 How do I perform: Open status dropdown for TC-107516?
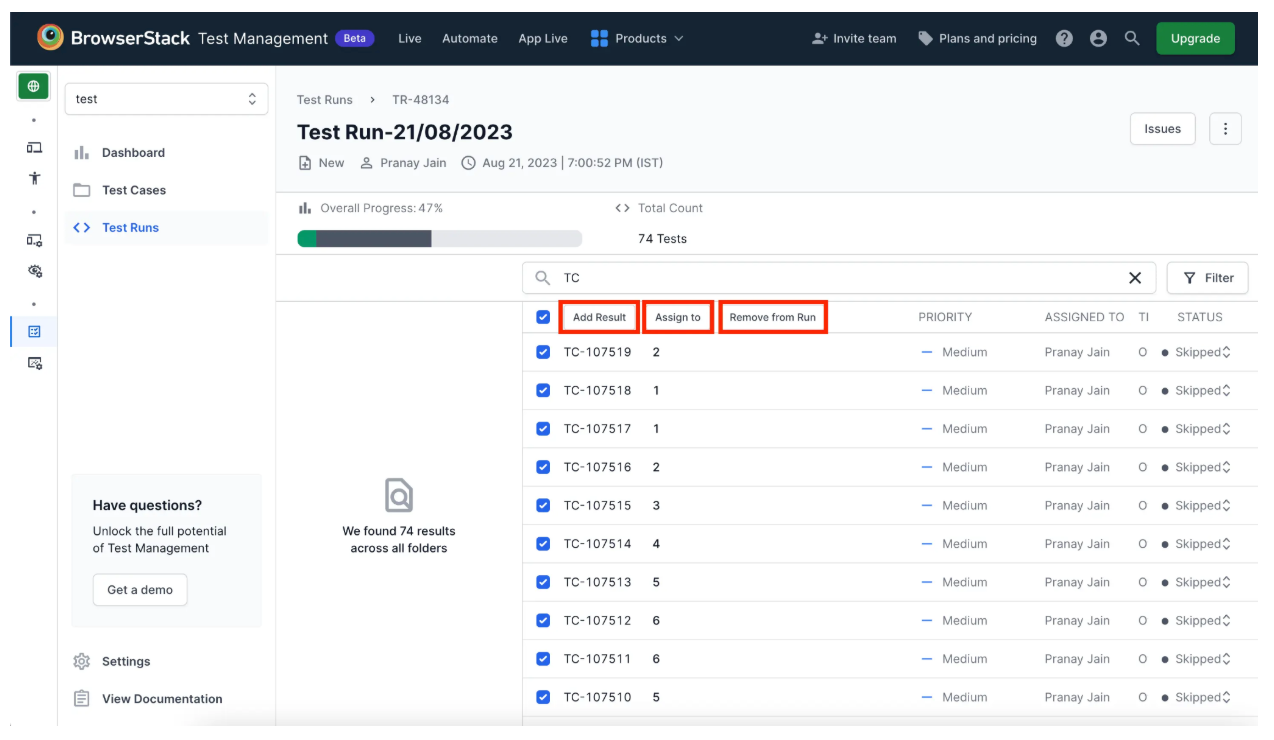1196,467
